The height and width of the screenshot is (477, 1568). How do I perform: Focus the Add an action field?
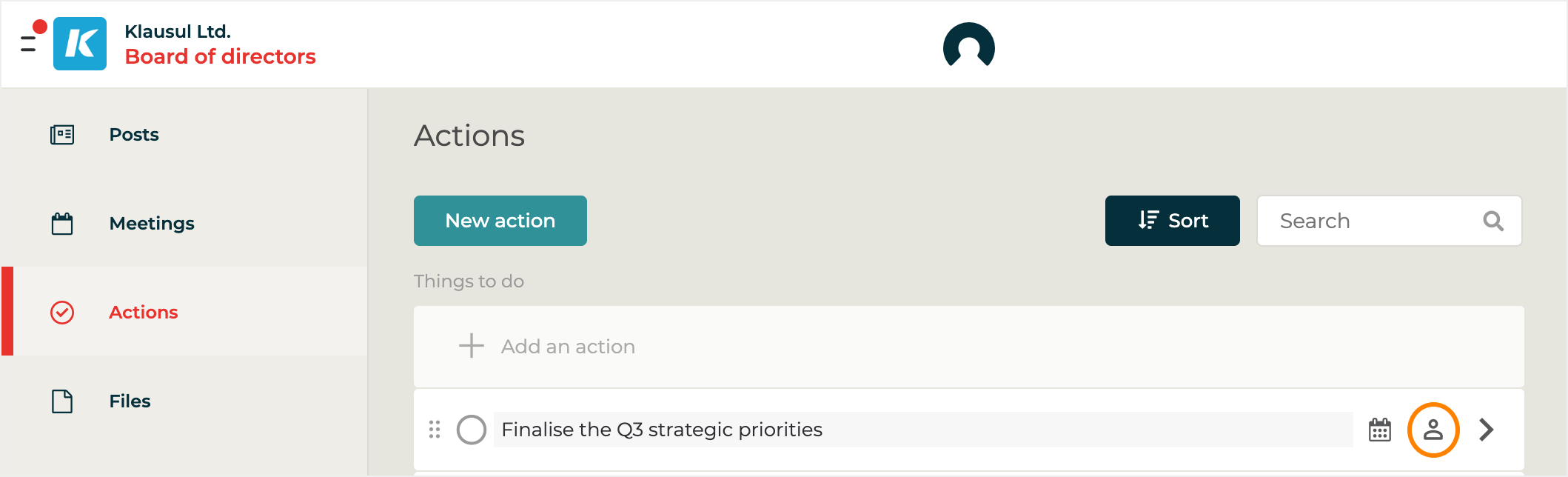click(x=568, y=347)
